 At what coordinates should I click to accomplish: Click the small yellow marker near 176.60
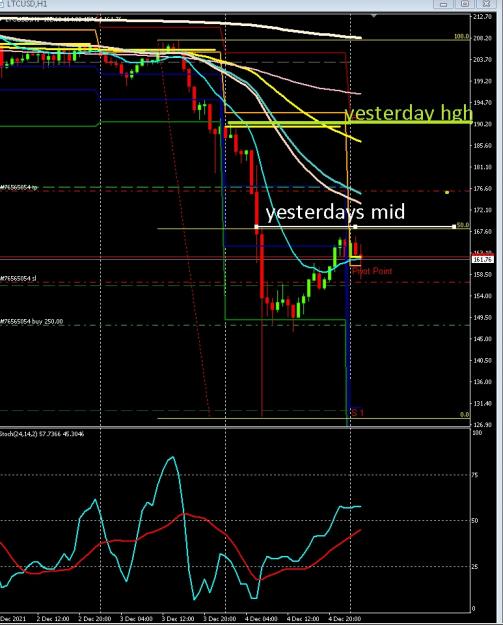pos(447,193)
